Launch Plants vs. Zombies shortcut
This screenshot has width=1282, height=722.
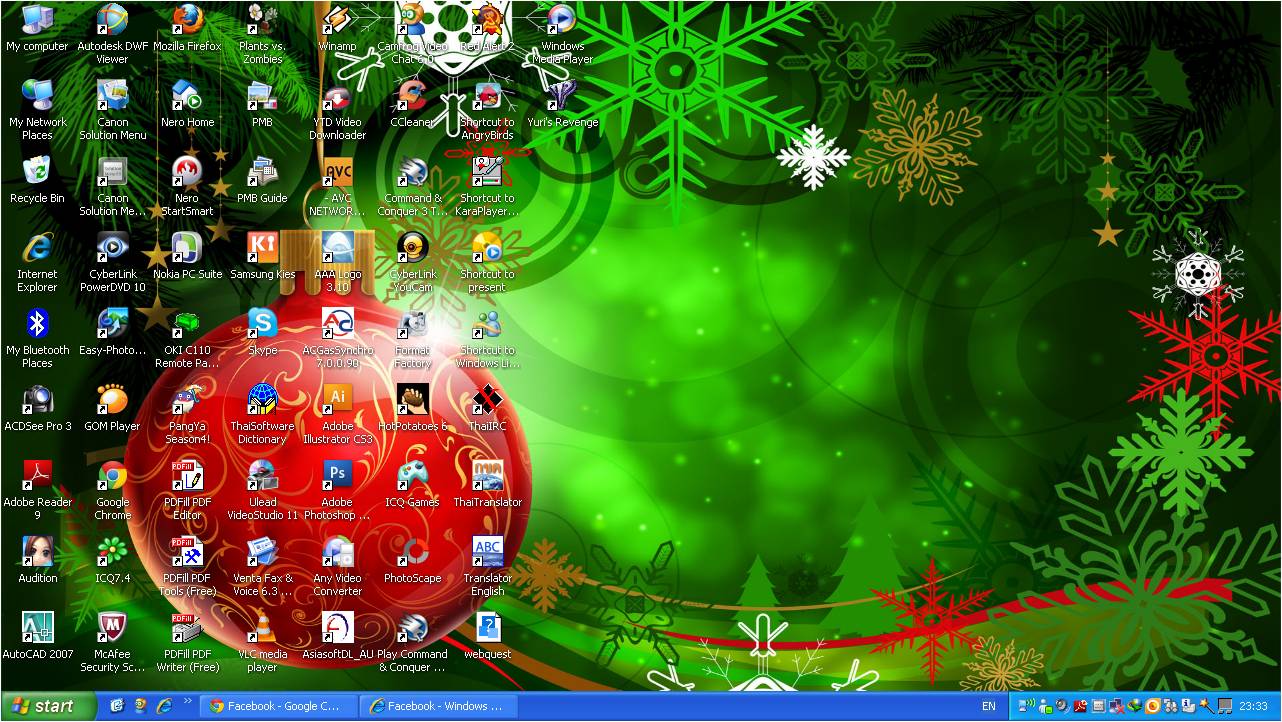(x=262, y=34)
